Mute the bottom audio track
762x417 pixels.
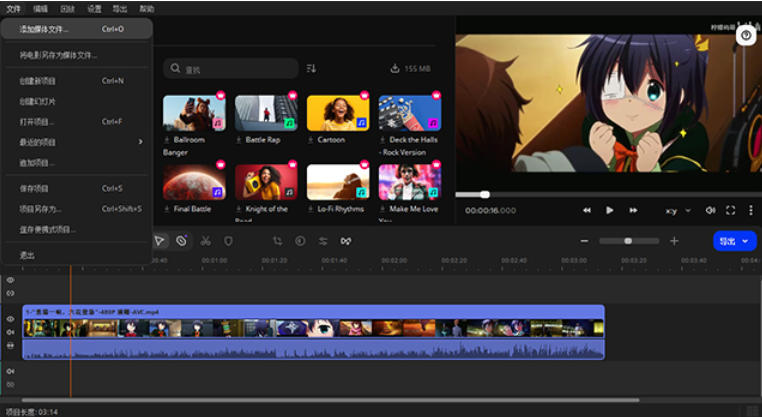click(x=10, y=371)
